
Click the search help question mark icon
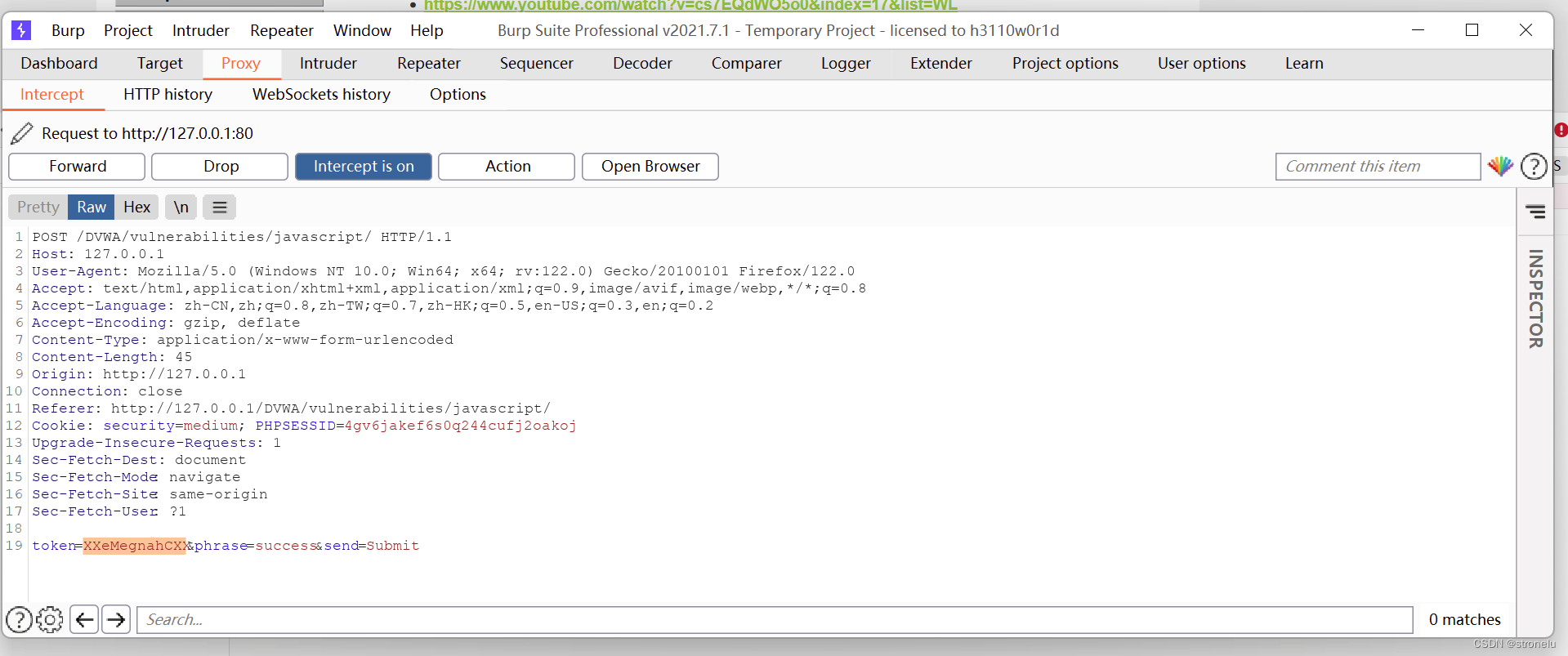point(20,620)
